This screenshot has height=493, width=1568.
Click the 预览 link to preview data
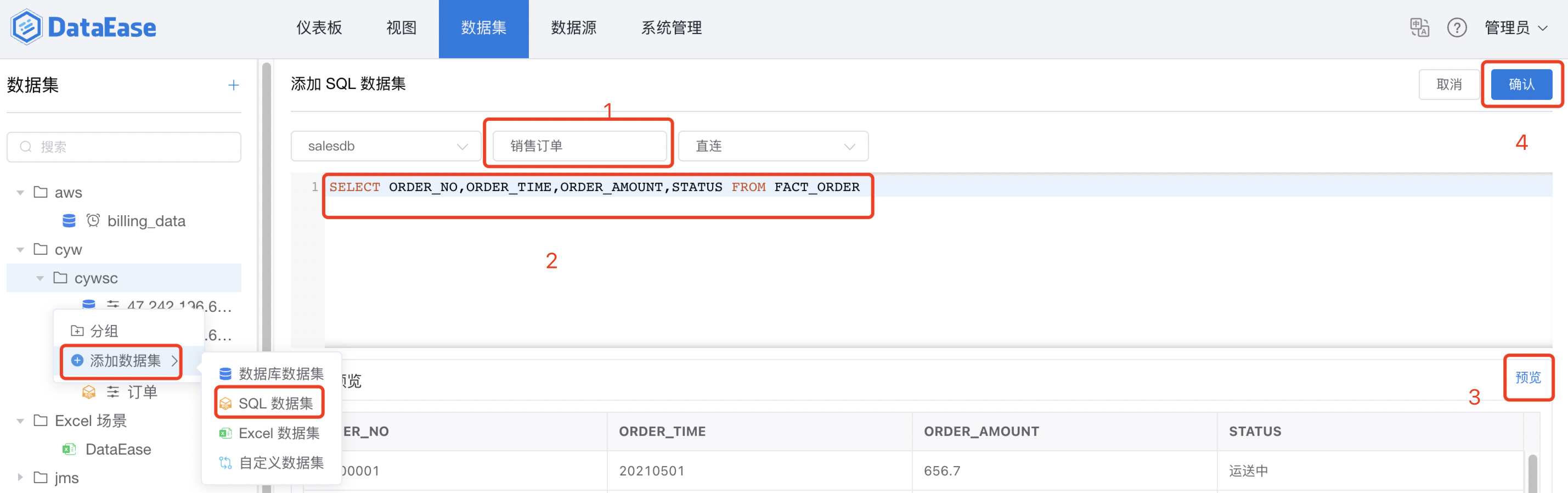point(1528,377)
